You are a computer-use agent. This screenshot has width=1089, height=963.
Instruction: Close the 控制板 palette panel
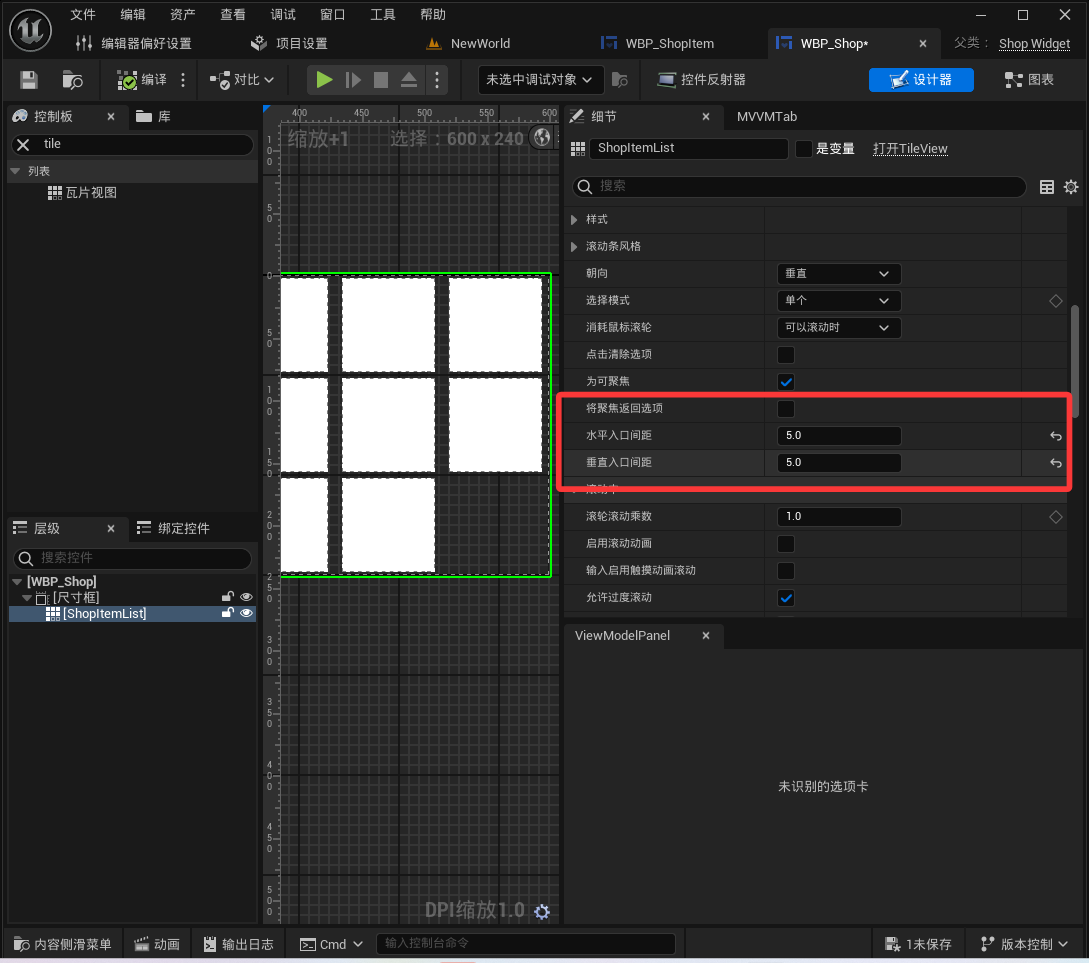pos(111,117)
